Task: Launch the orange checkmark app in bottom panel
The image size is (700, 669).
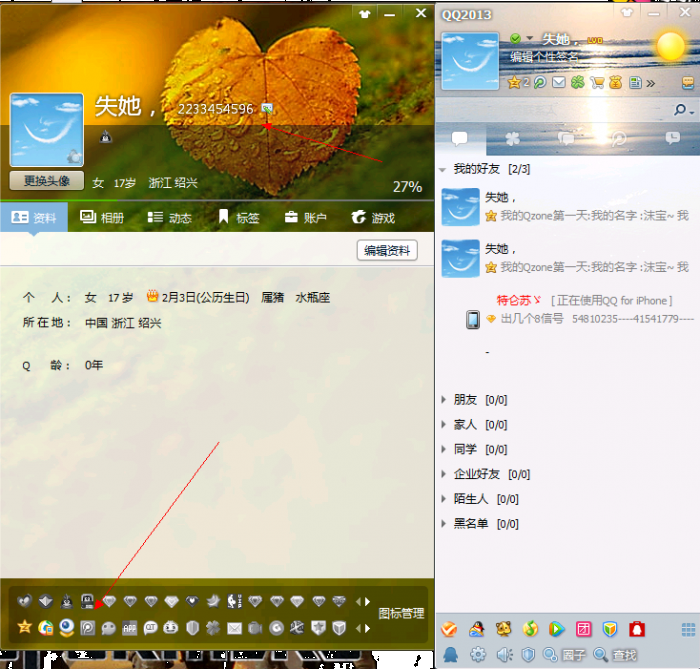Action: point(449,629)
